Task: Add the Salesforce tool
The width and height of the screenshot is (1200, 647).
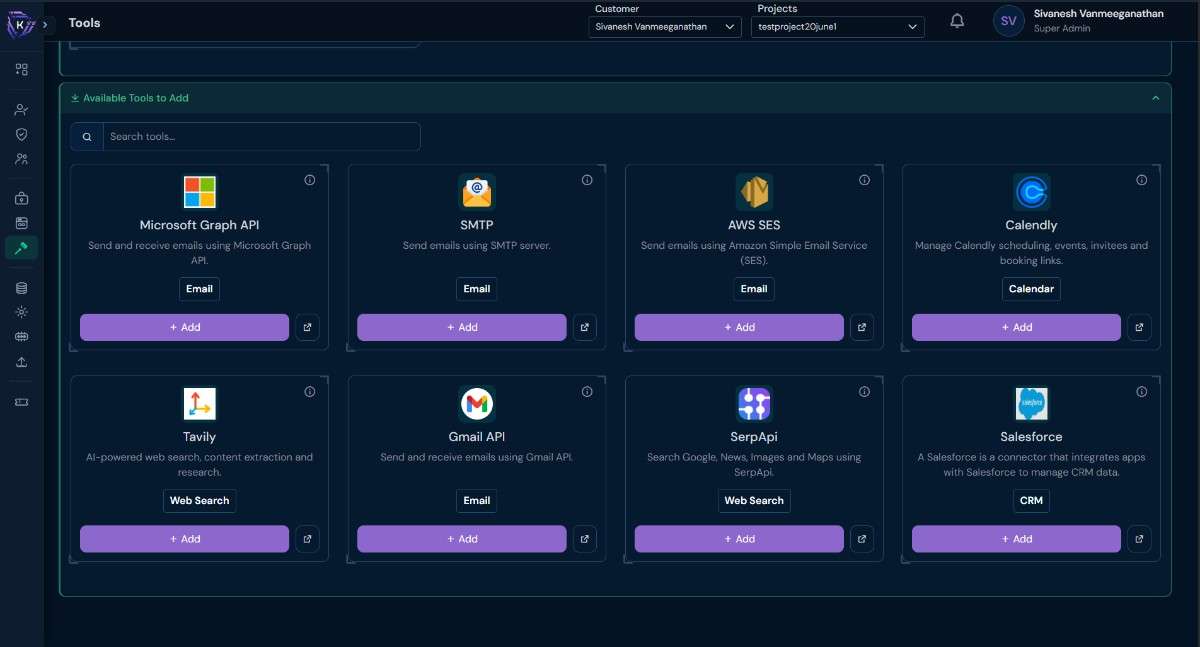Action: 1016,539
